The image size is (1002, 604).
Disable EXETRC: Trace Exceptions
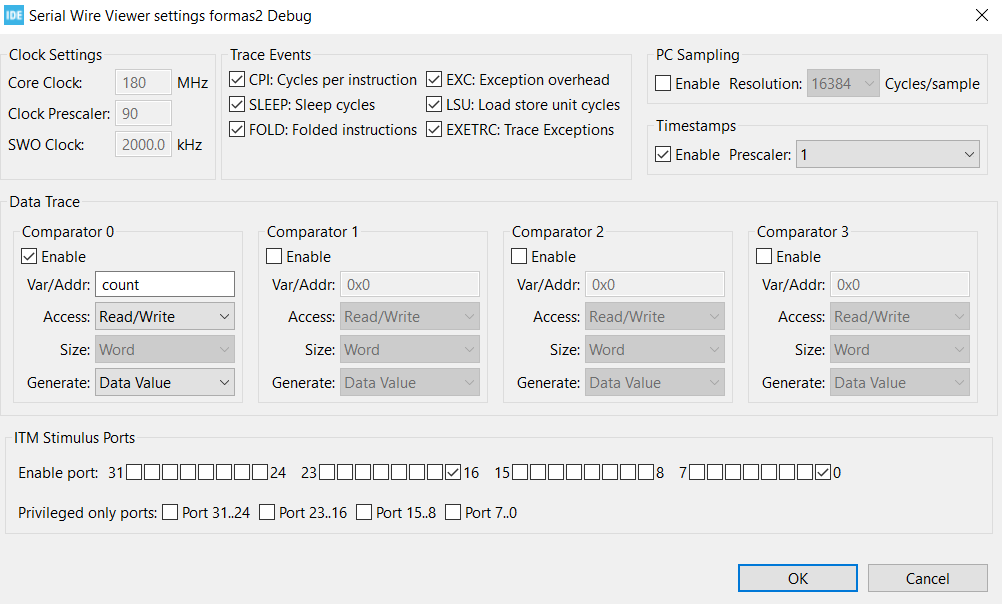pos(434,129)
